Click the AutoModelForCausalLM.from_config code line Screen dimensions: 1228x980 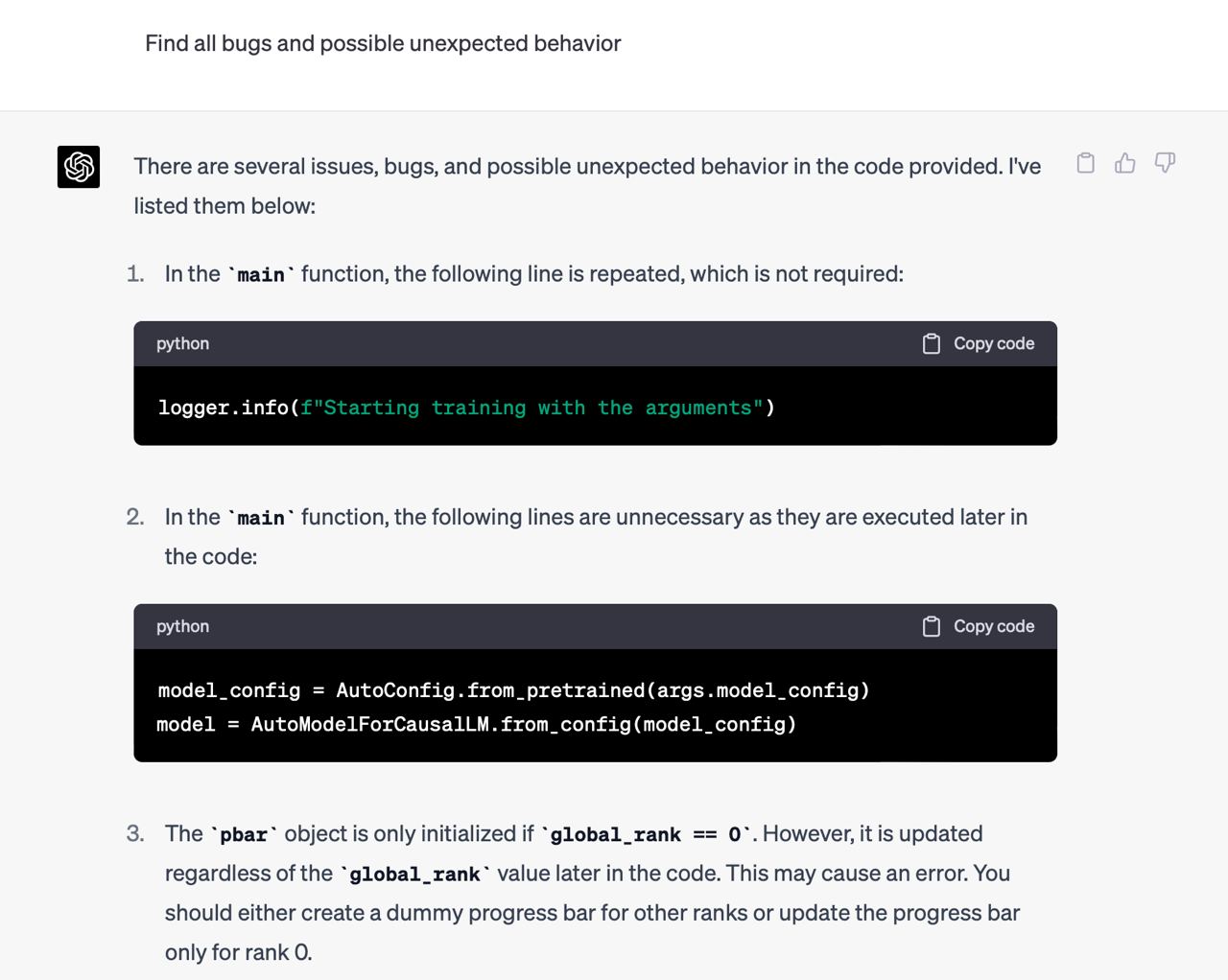tap(476, 724)
